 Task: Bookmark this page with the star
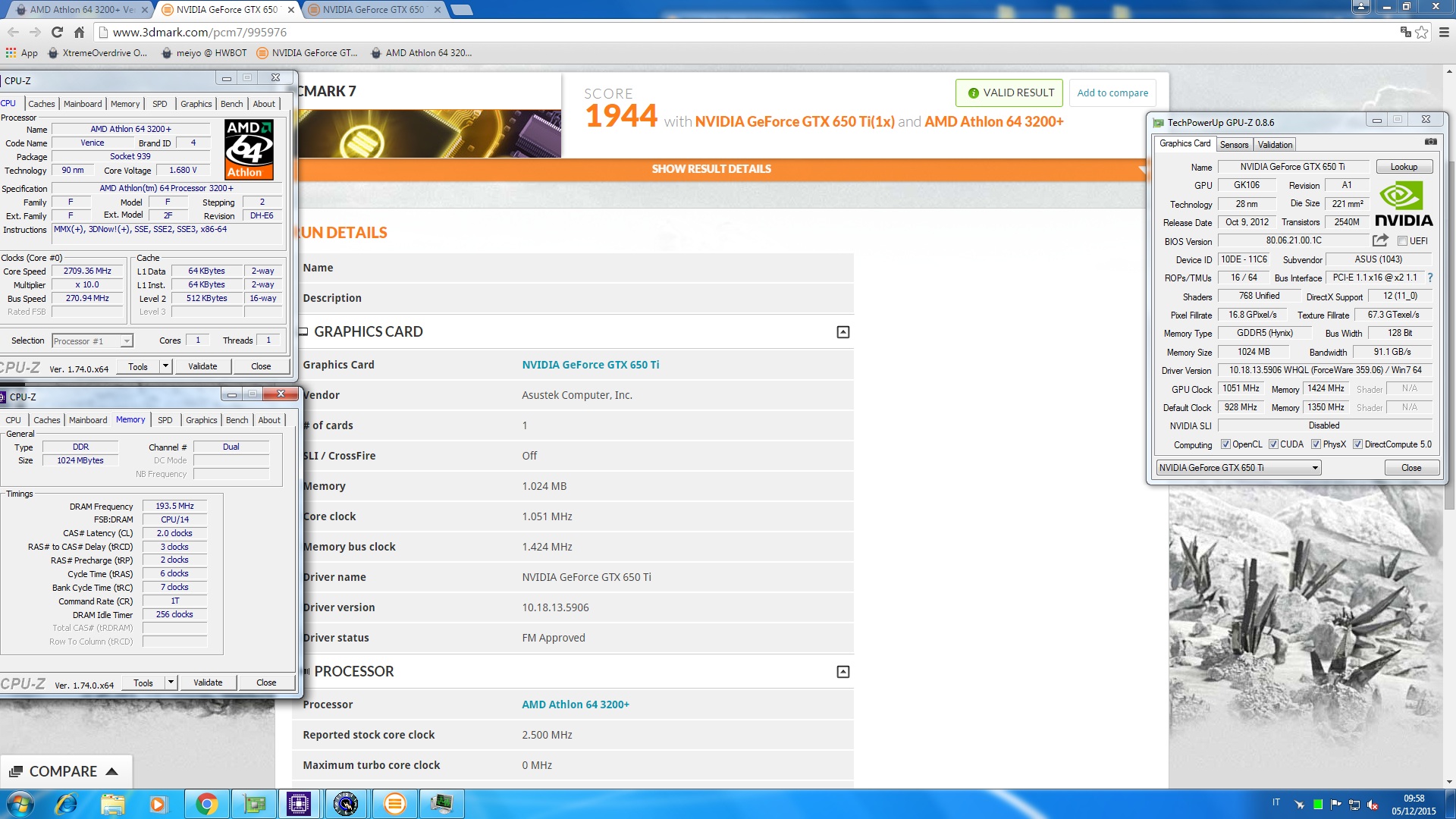1422,32
